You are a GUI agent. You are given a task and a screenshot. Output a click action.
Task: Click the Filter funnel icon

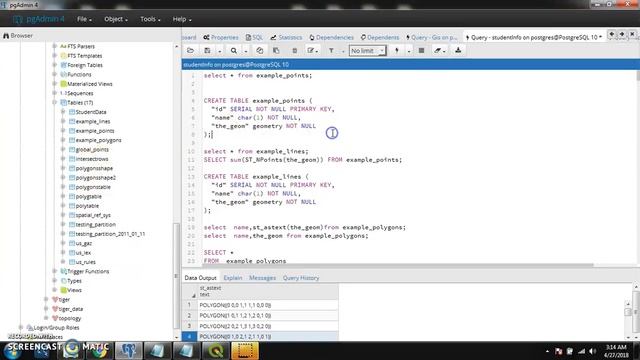click(331, 51)
